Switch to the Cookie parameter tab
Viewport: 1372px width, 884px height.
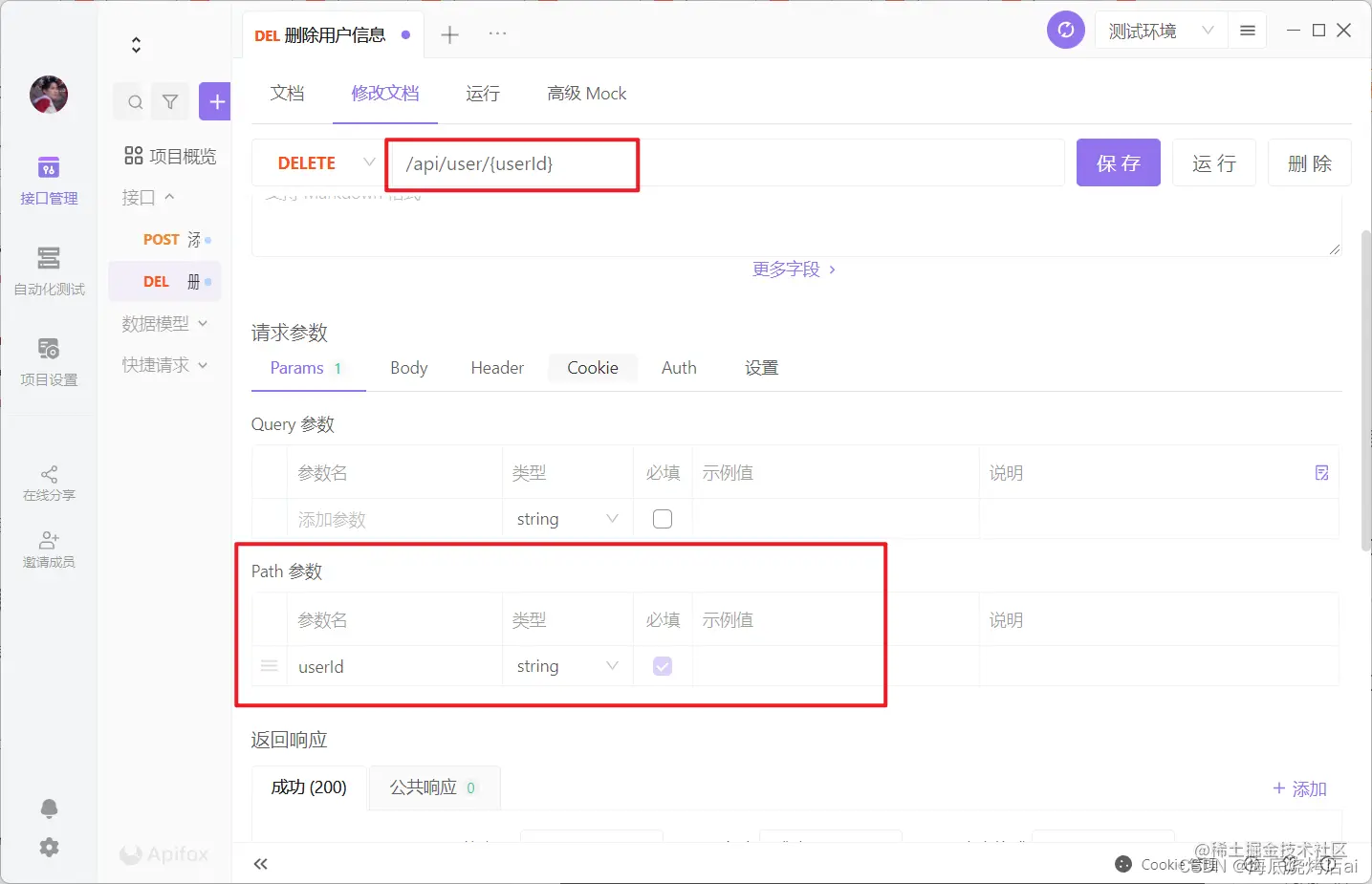593,367
